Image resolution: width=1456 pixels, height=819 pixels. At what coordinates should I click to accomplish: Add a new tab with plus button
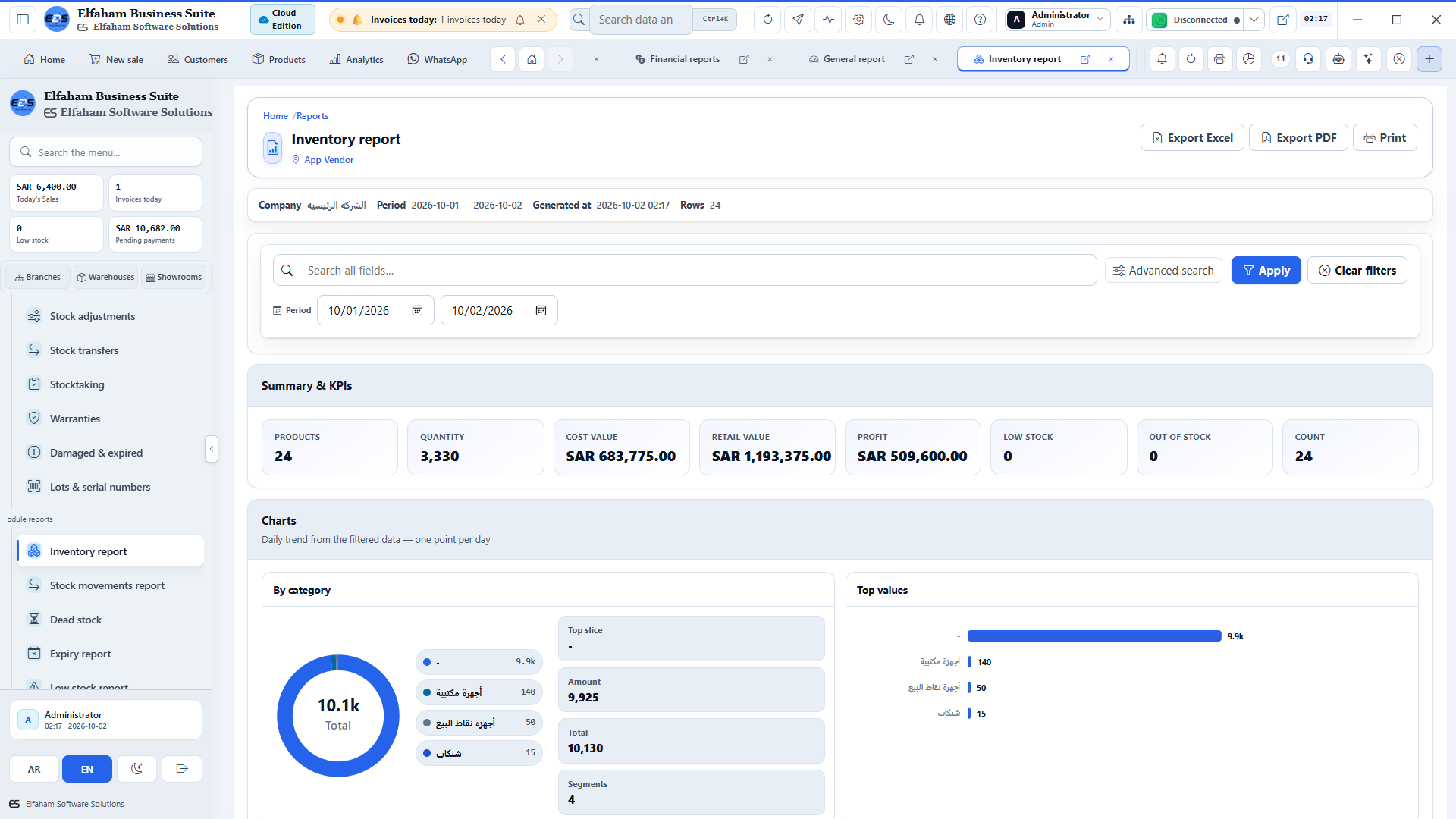click(1429, 59)
